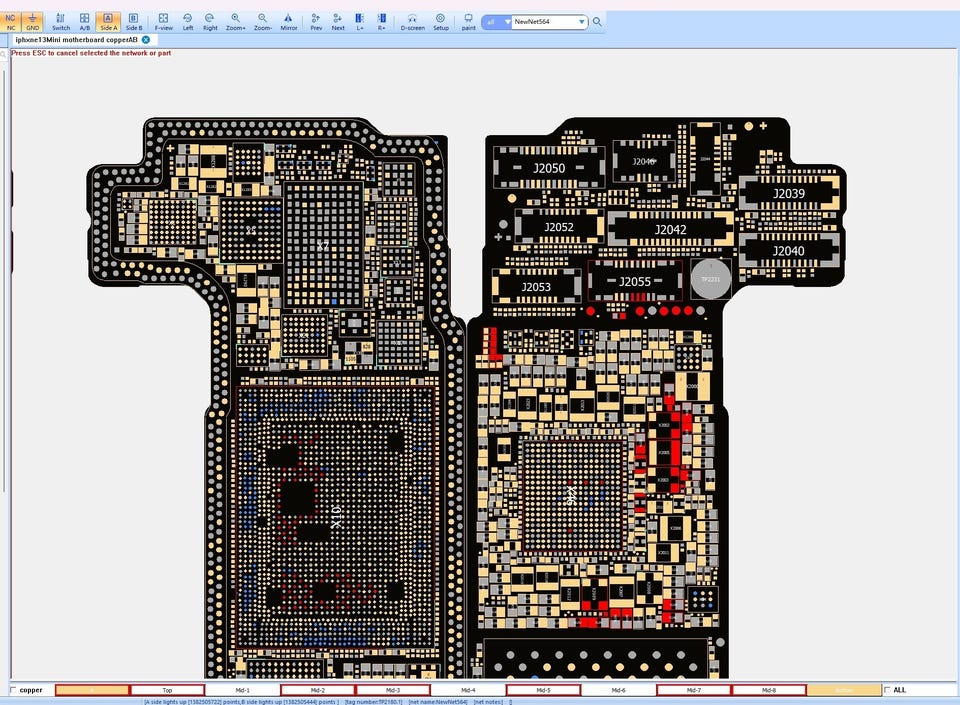
Task: Click the search magnifier button
Action: point(598,22)
